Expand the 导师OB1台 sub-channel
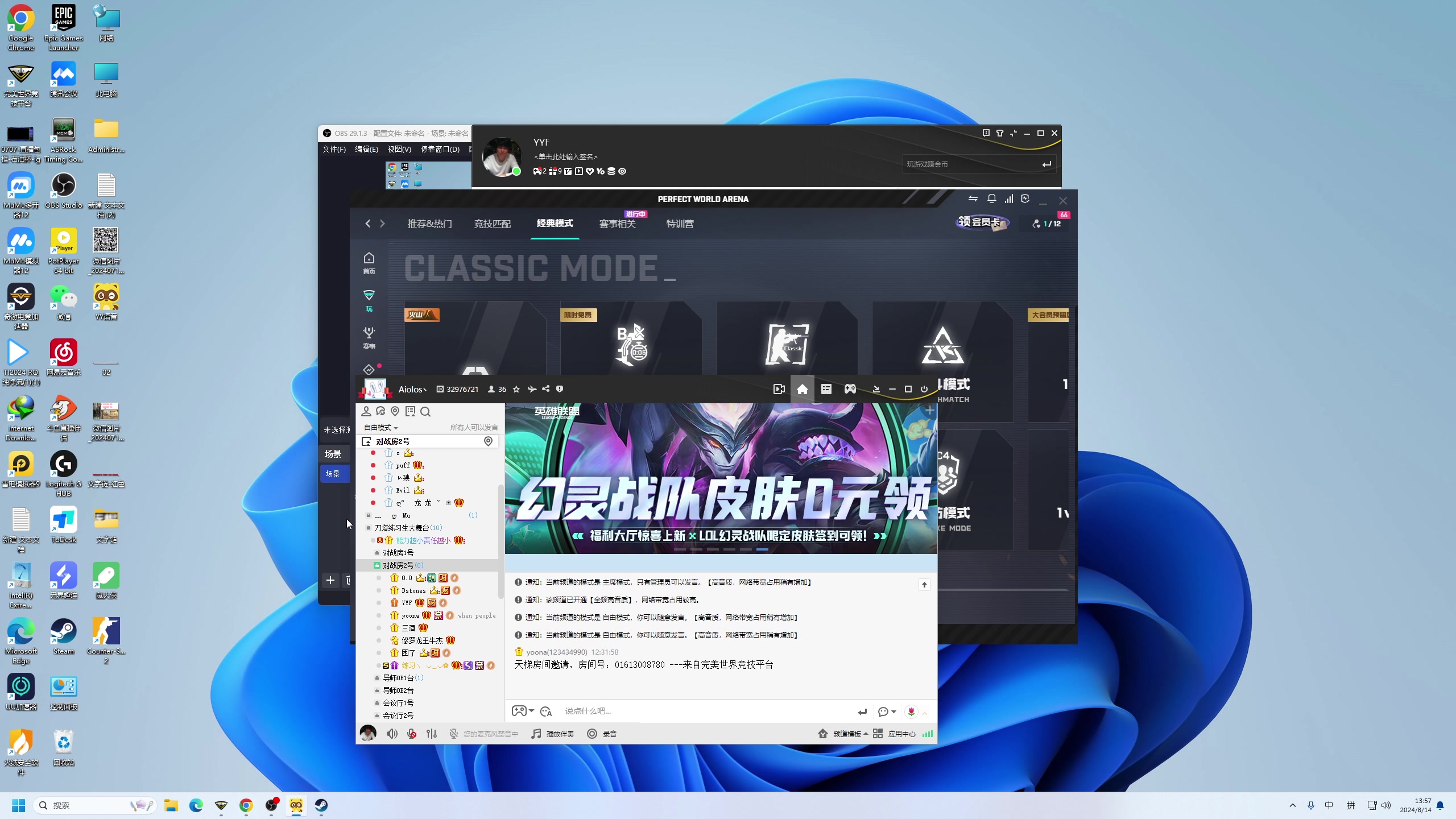The image size is (1456, 819). (x=377, y=678)
